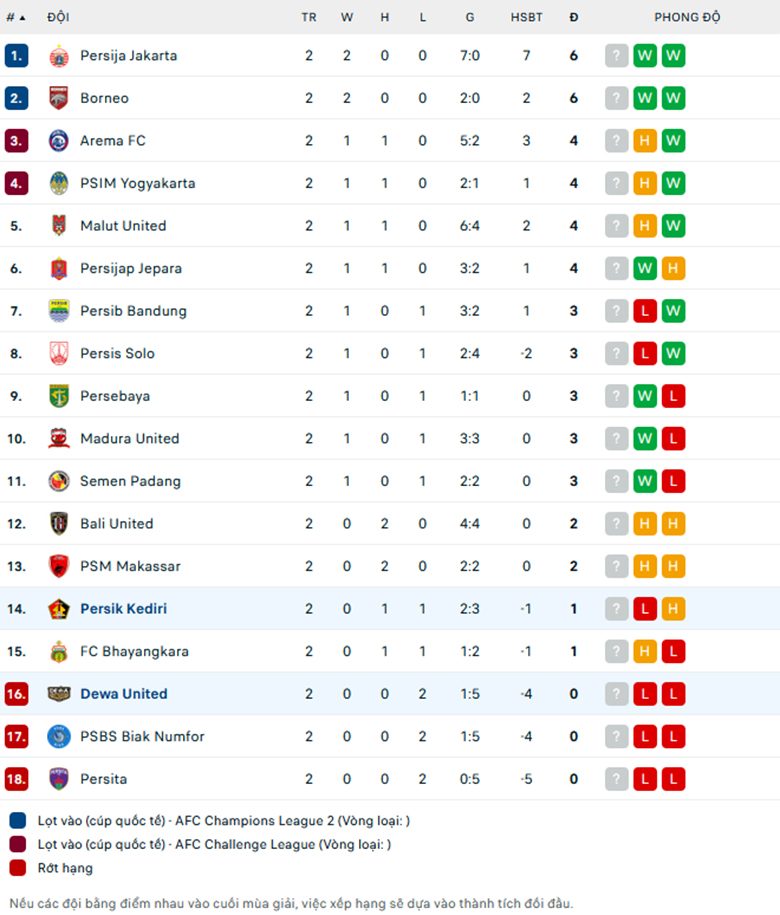Open the Bali United crest icon

coord(58,523)
